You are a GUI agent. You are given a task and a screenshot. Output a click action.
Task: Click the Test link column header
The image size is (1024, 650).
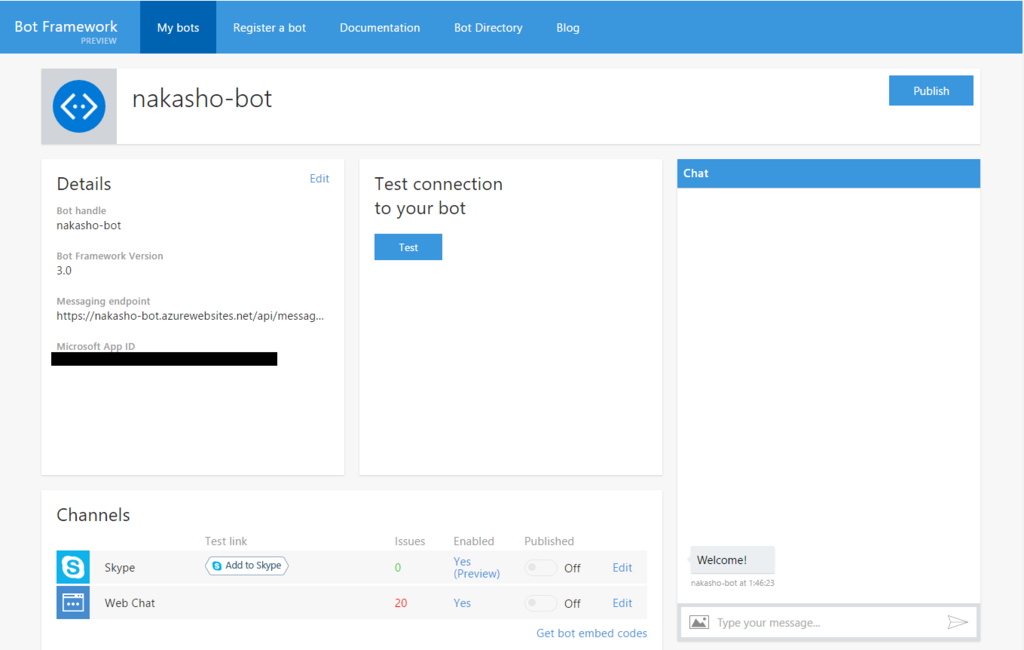(x=226, y=541)
